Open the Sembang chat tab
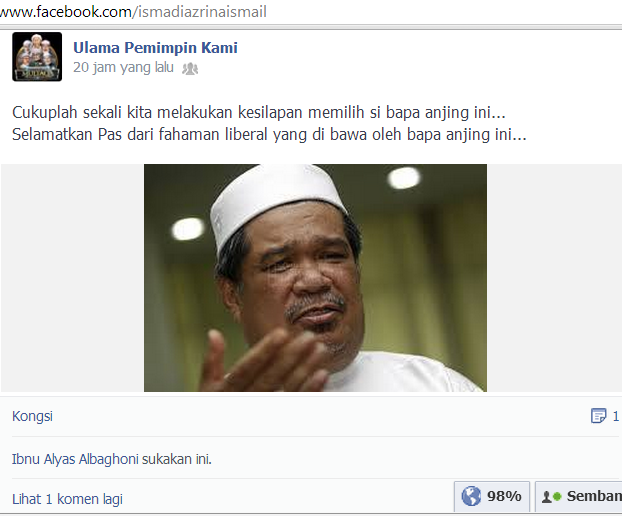The height and width of the screenshot is (516, 622). [578, 497]
